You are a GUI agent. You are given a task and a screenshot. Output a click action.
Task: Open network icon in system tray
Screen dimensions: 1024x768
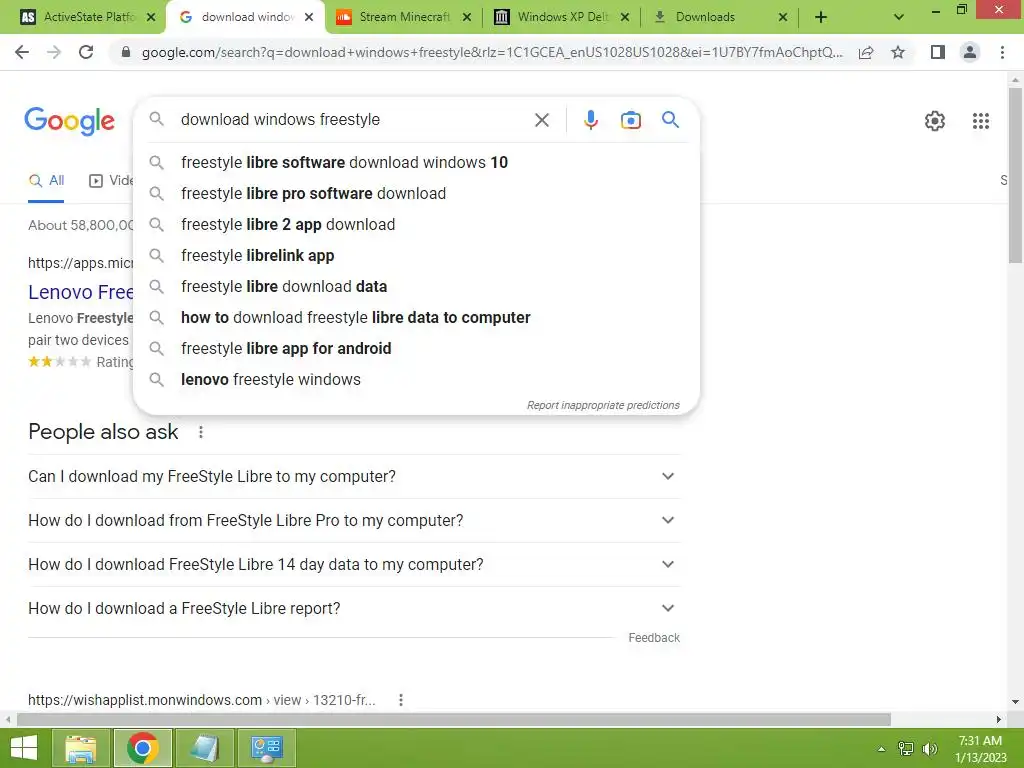click(906, 749)
